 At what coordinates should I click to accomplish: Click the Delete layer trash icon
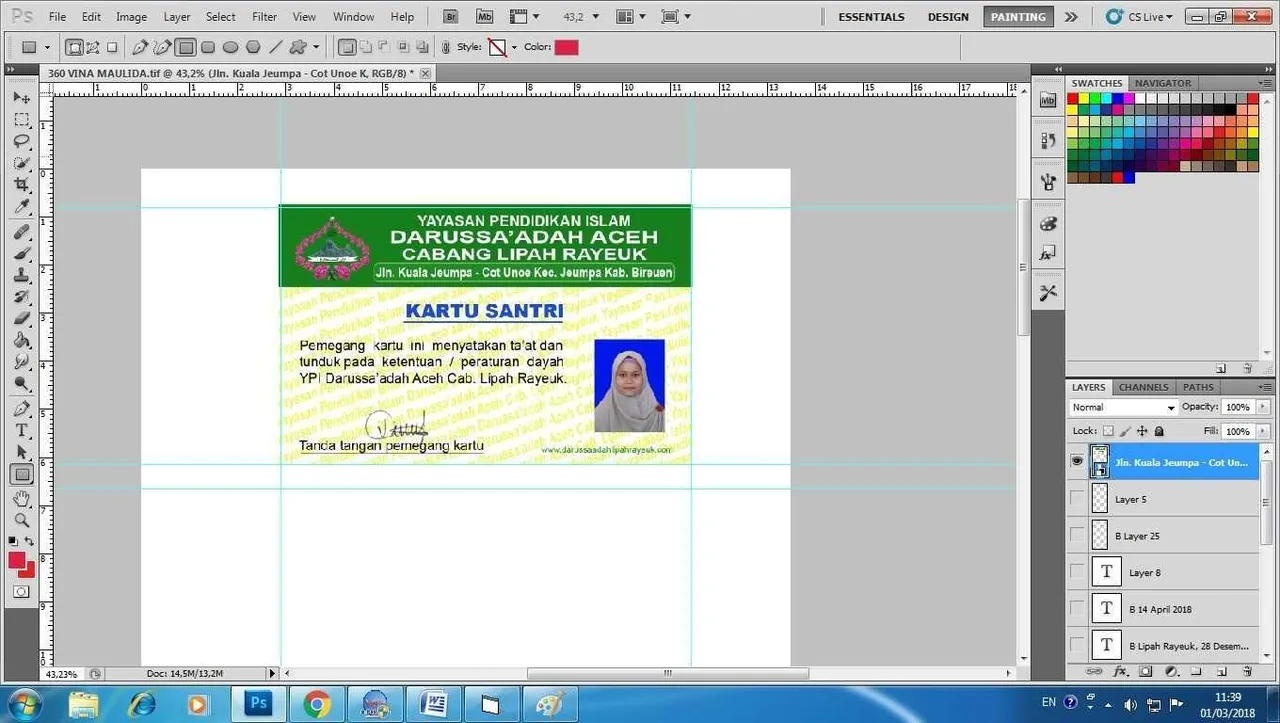coord(1247,671)
